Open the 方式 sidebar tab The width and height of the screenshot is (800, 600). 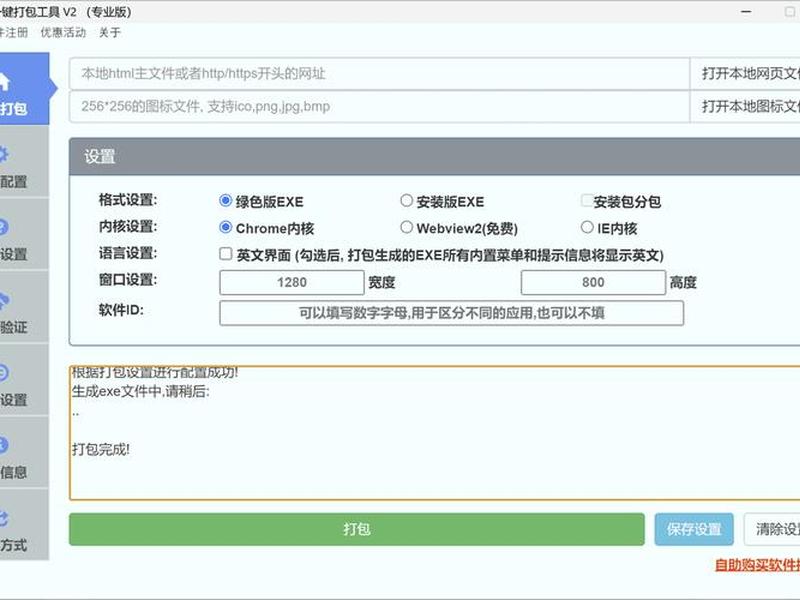pos(24,525)
